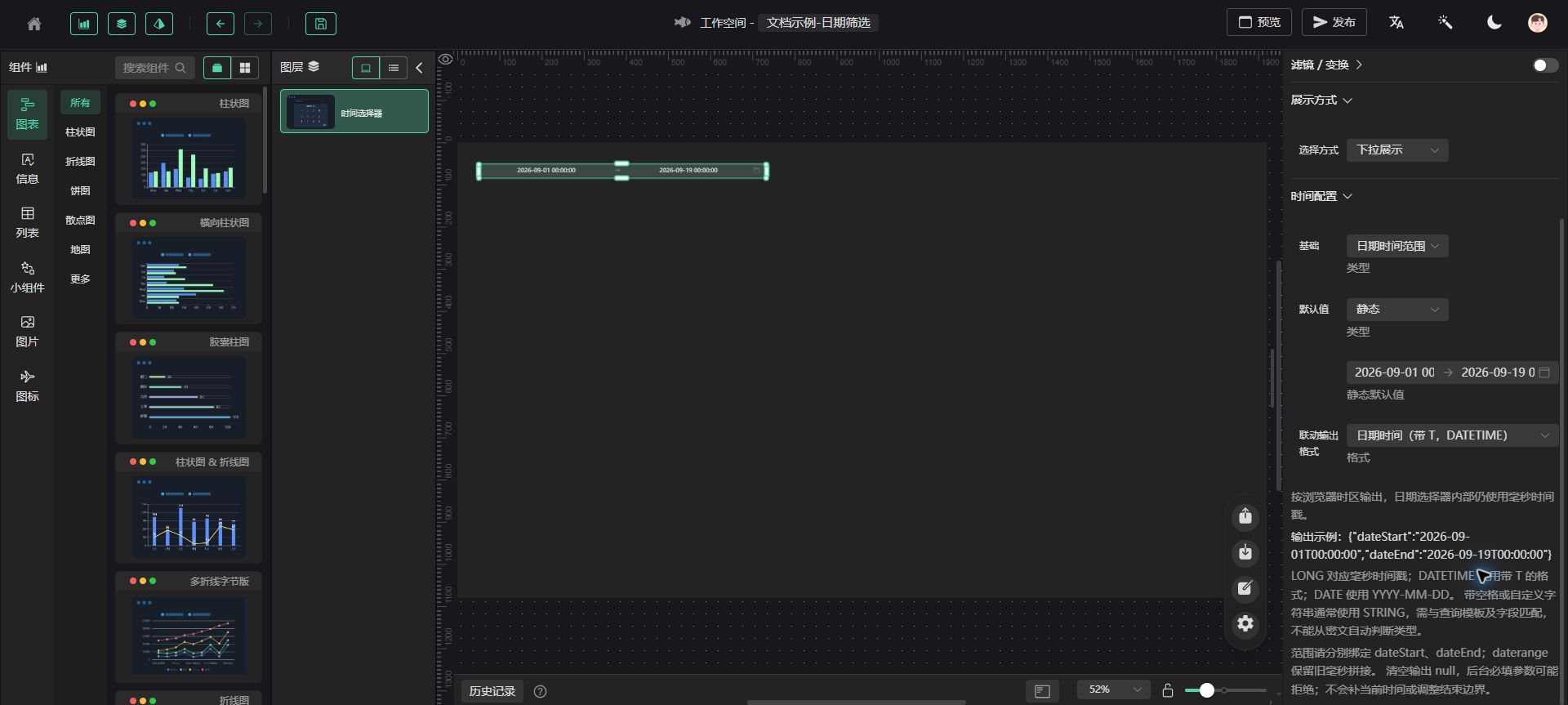Click the gear settings floating button
1568x705 pixels.
1245,624
